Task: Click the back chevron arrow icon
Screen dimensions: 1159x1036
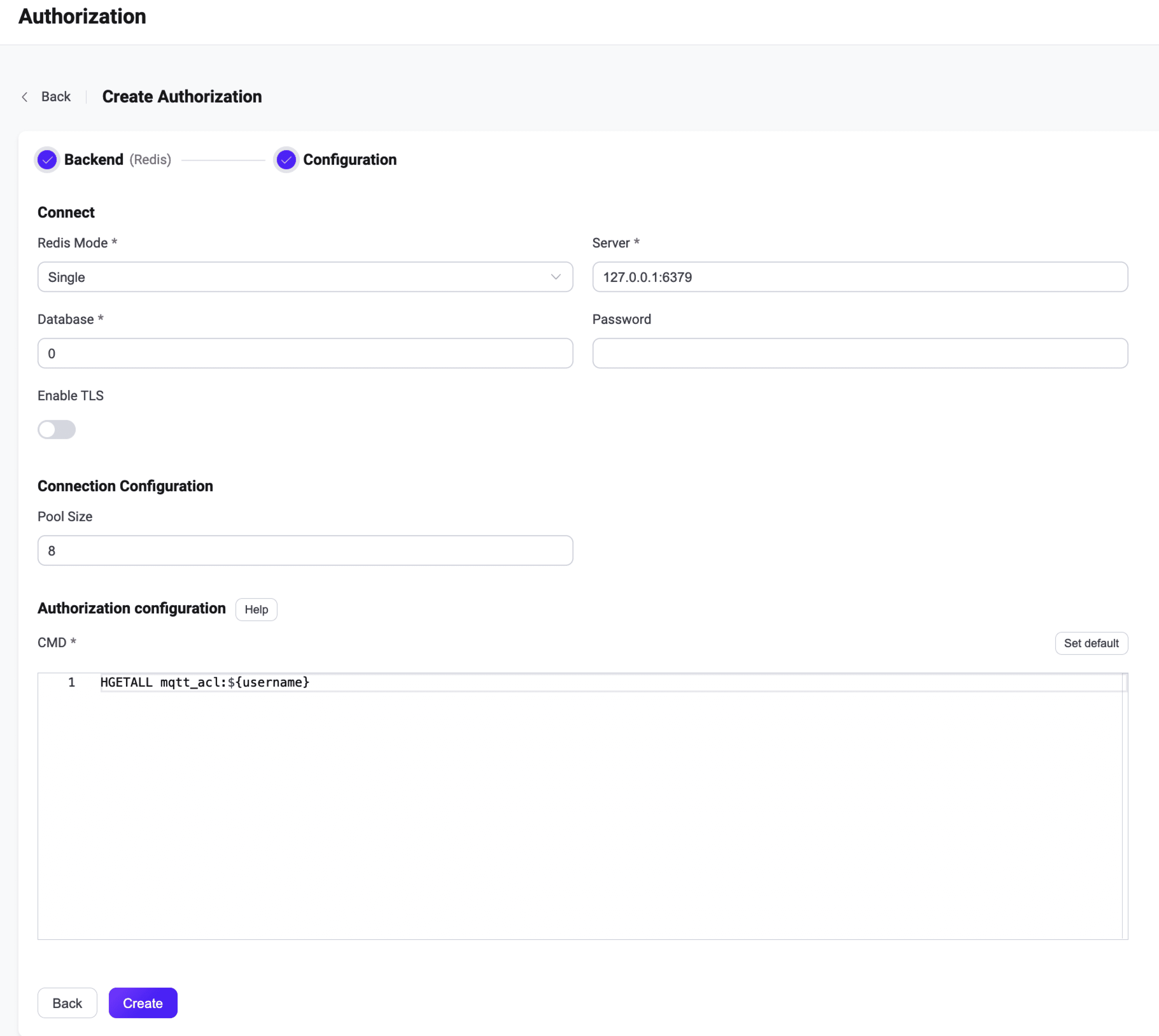Action: (x=25, y=97)
